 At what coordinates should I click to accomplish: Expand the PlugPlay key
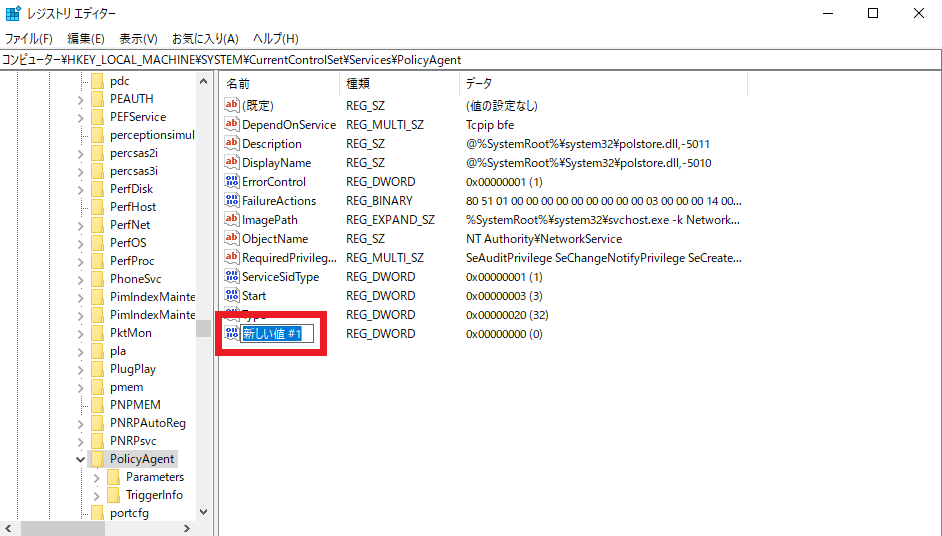81,370
